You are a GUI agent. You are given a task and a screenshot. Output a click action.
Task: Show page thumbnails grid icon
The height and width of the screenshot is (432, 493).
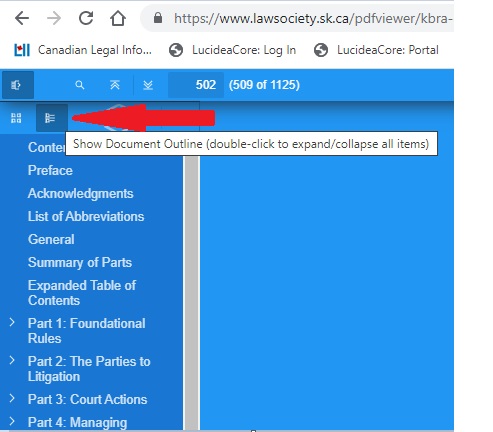click(x=16, y=118)
